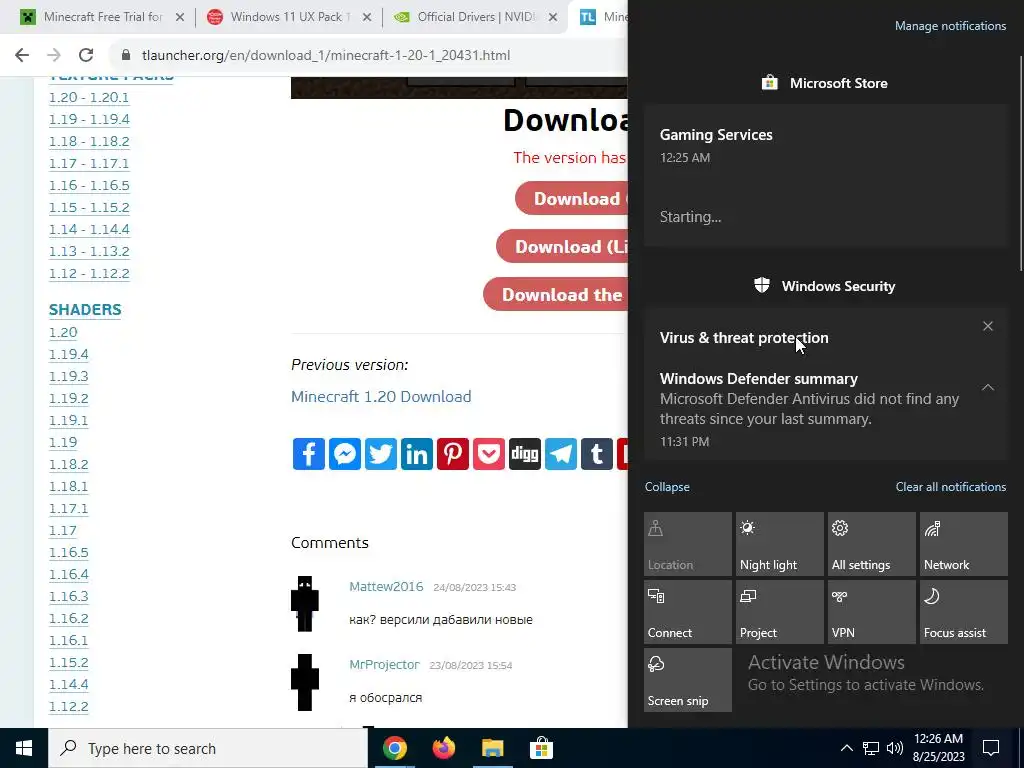Close the NVIDIA Drivers tab

coord(553,17)
